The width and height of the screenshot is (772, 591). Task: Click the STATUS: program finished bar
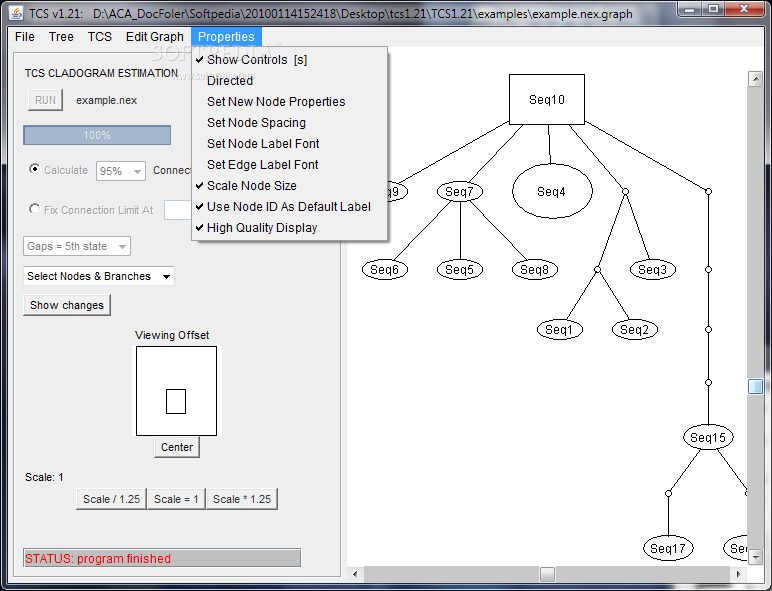[x=162, y=558]
